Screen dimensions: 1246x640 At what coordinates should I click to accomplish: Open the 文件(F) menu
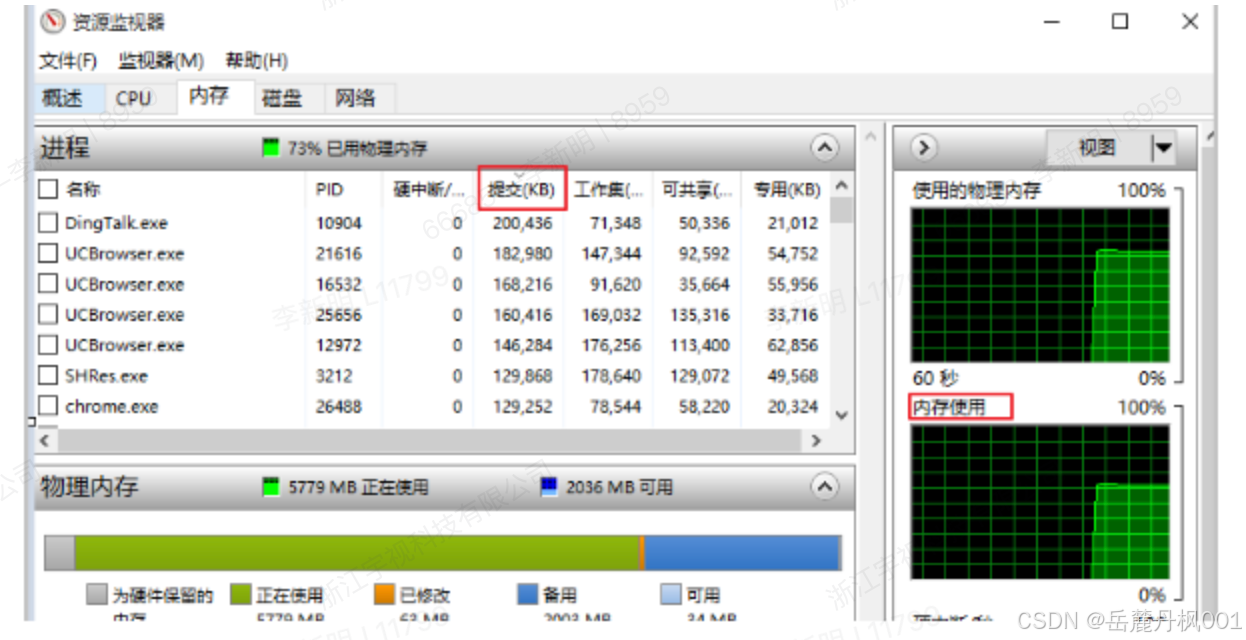[68, 61]
